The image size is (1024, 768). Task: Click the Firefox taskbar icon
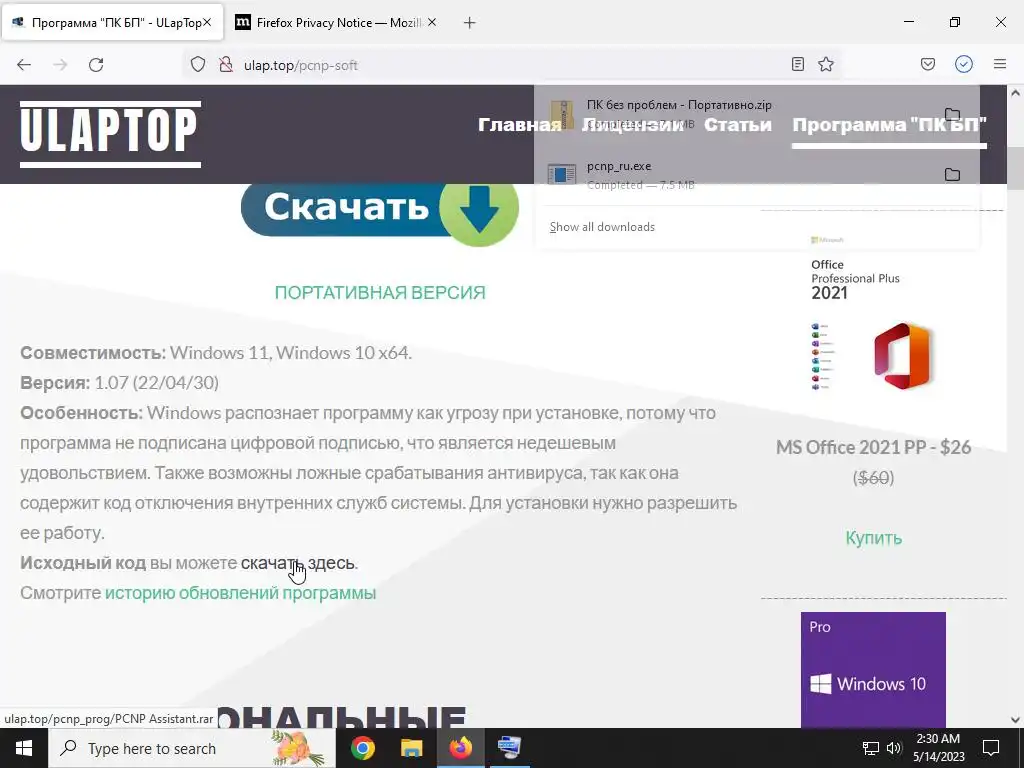click(x=460, y=748)
